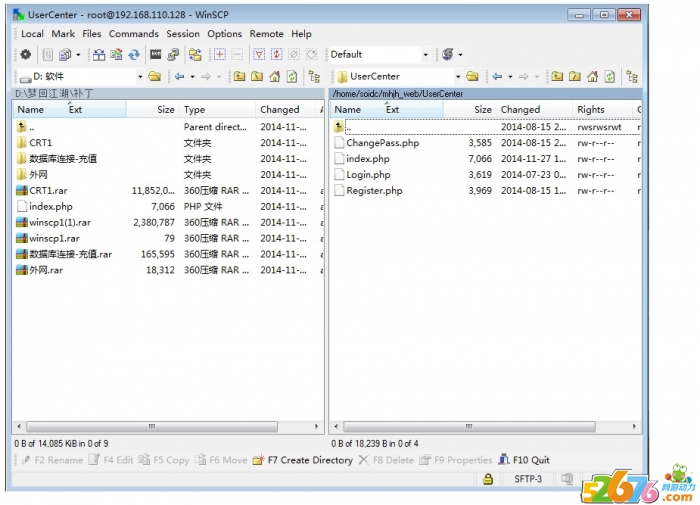Open the Commands menu
The height and width of the screenshot is (505, 700).
(133, 33)
